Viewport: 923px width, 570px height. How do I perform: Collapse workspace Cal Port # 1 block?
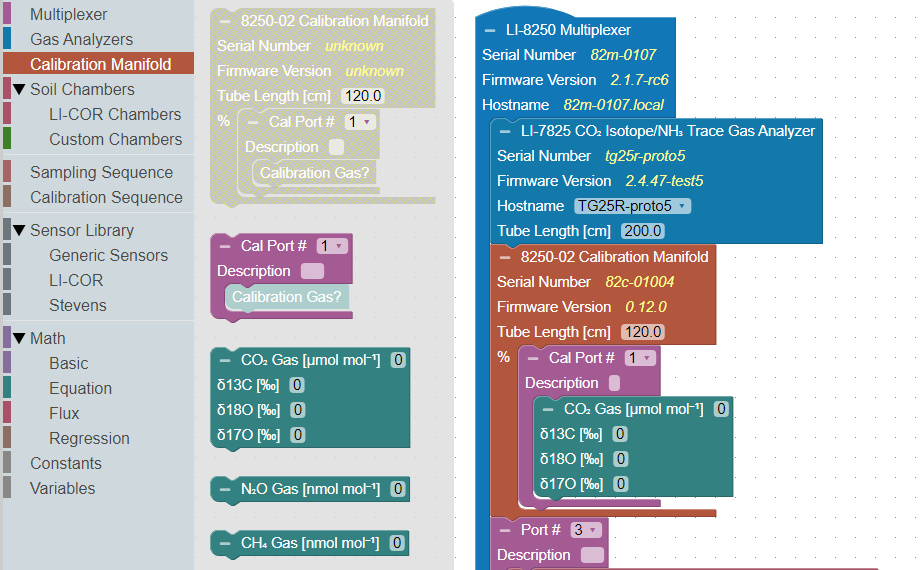click(x=533, y=358)
